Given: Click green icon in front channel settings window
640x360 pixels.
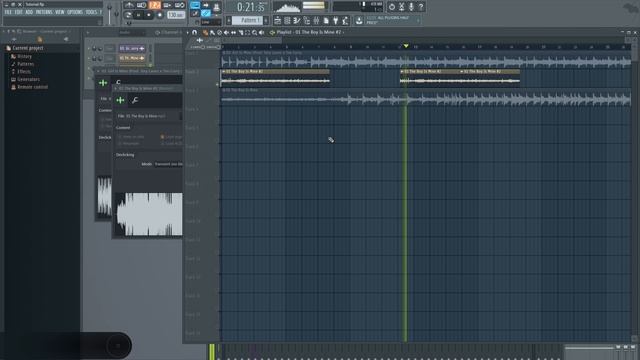Looking at the screenshot, I should [x=120, y=100].
